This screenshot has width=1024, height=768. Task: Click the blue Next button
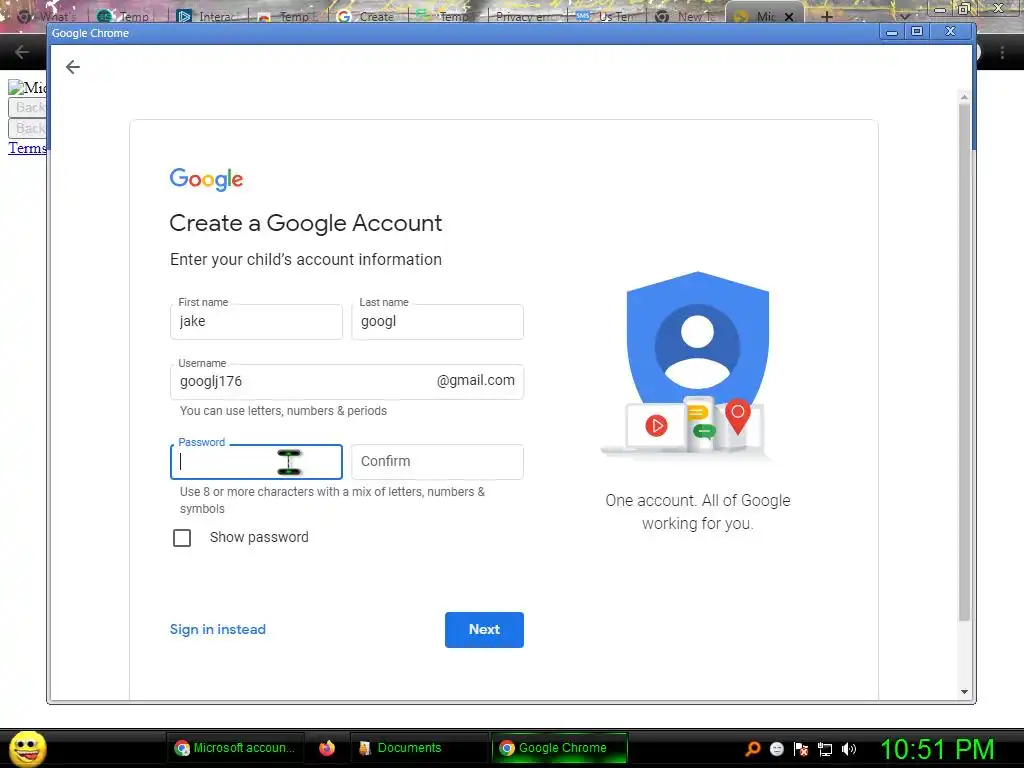484,630
